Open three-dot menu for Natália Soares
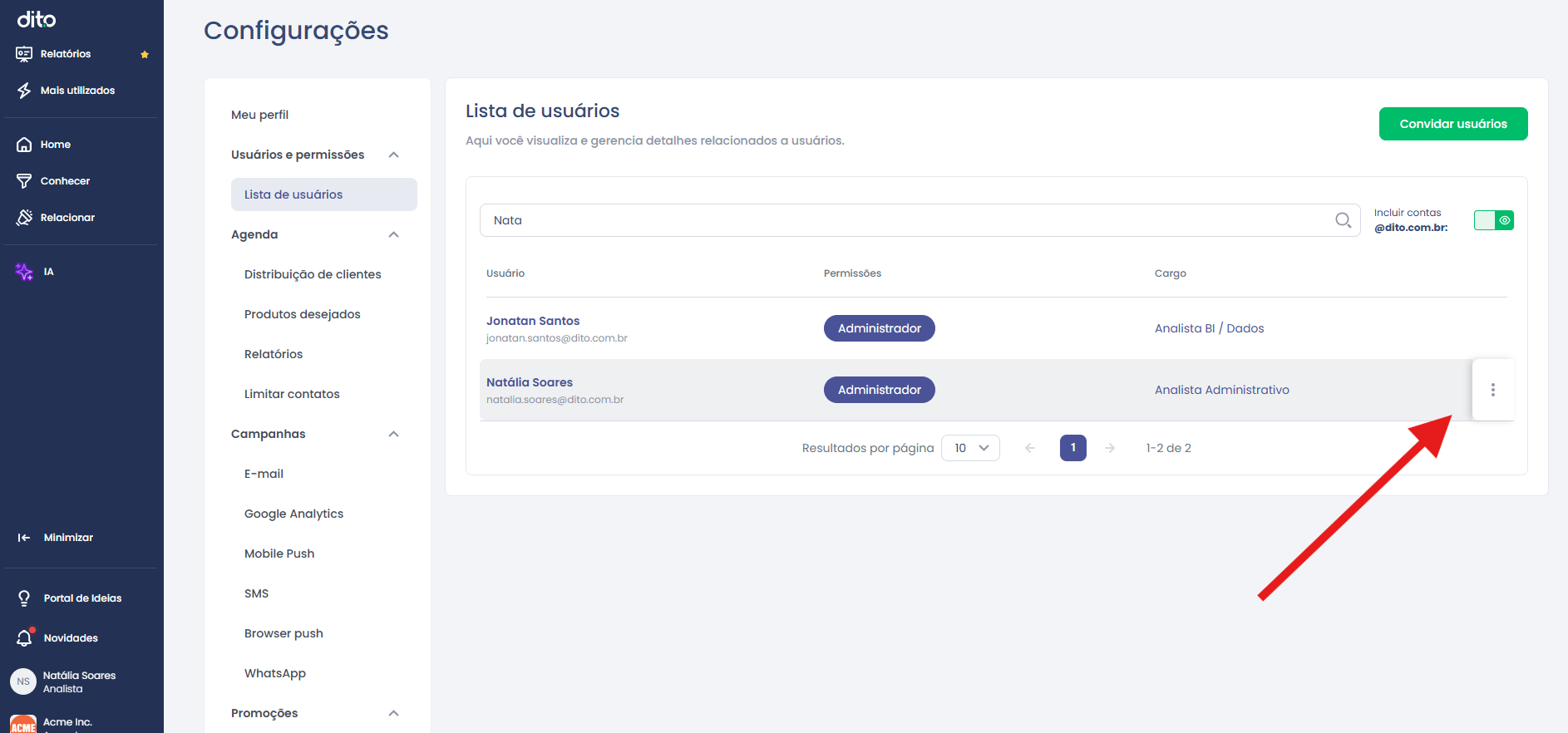Screen dimensions: 1568x733 [1493, 390]
